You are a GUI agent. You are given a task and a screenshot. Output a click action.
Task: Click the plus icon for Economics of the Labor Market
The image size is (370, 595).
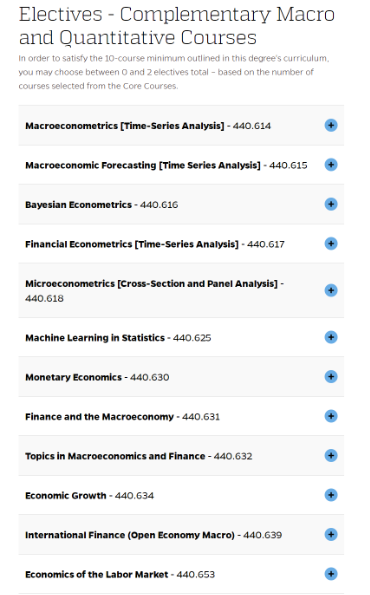coord(331,574)
